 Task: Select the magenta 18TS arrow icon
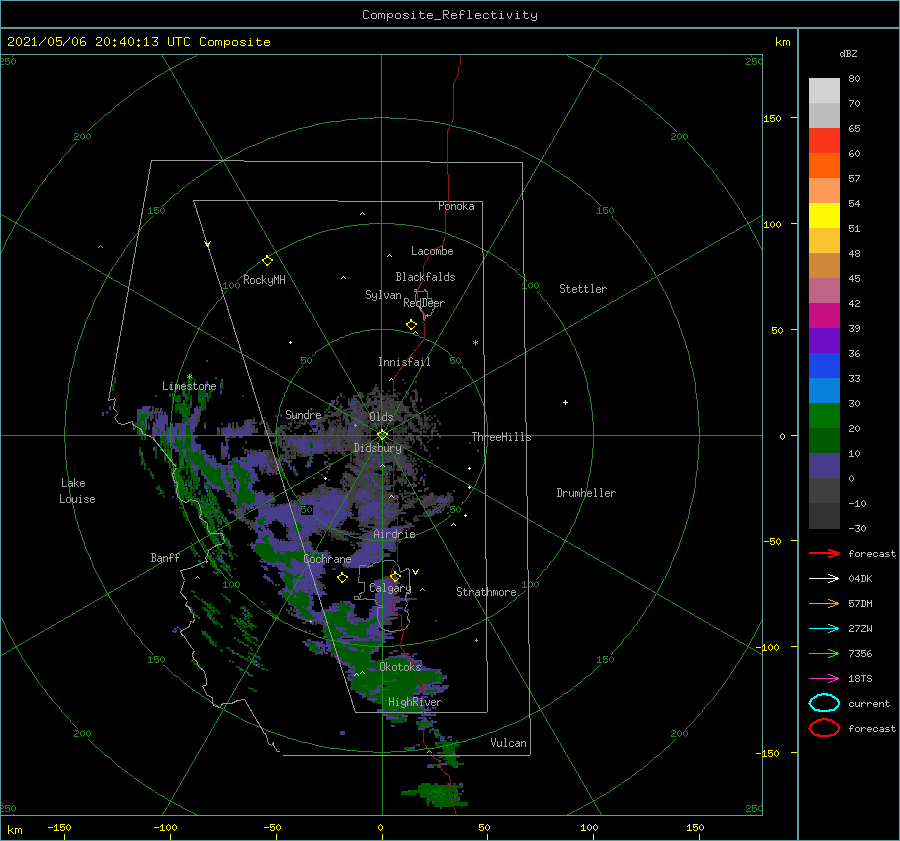tap(824, 679)
